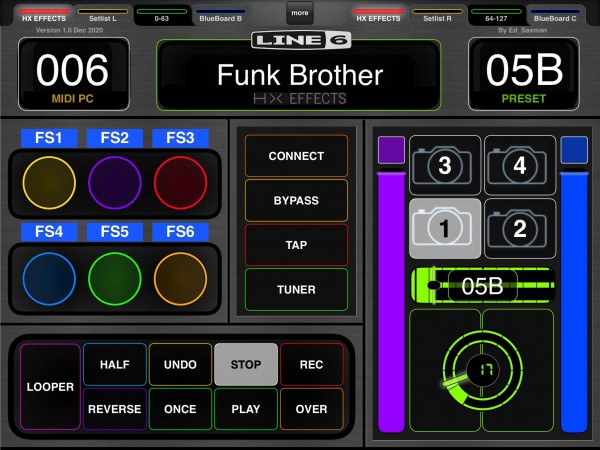Click the FS6 label
Screen dimensions: 600x450
(180, 232)
